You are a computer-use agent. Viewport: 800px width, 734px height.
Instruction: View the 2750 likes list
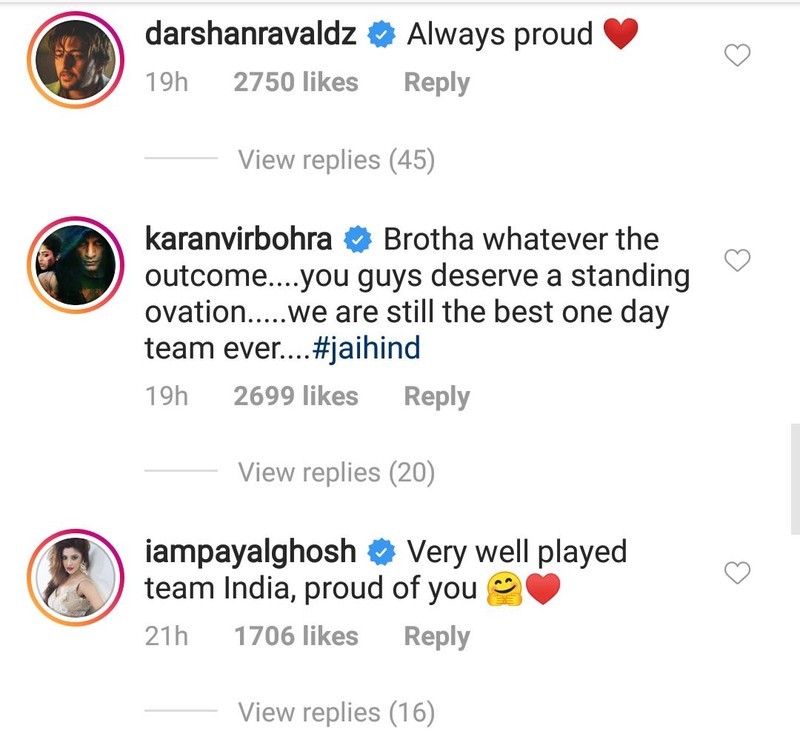[x=296, y=82]
